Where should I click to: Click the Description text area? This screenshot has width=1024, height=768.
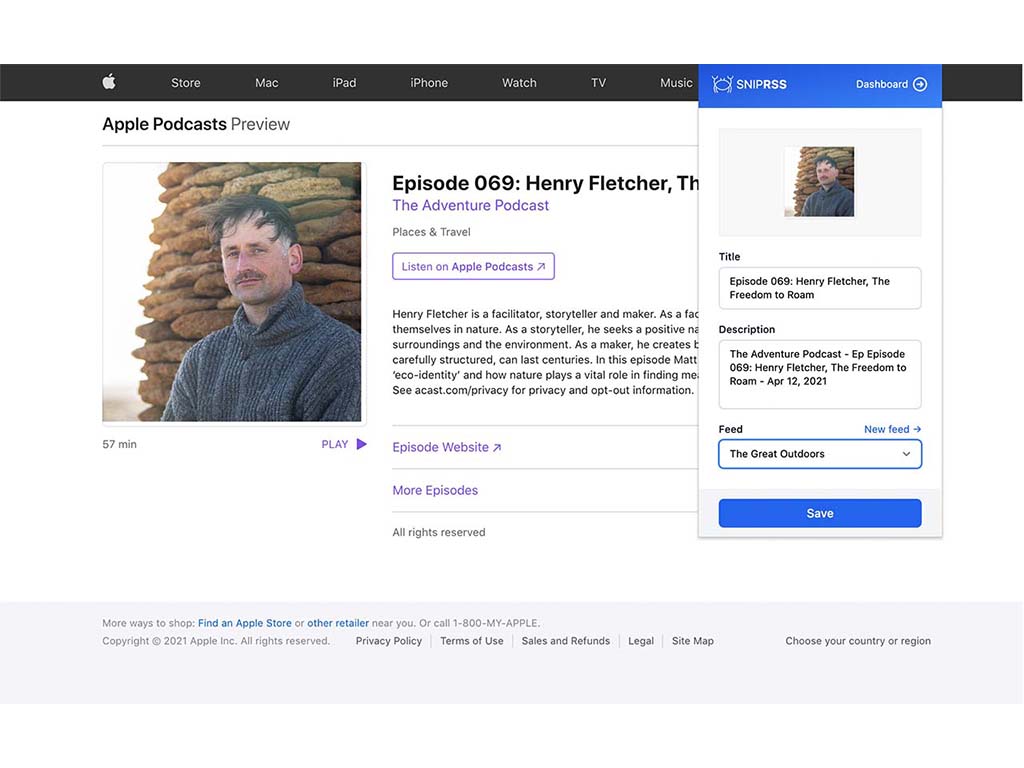(820, 374)
